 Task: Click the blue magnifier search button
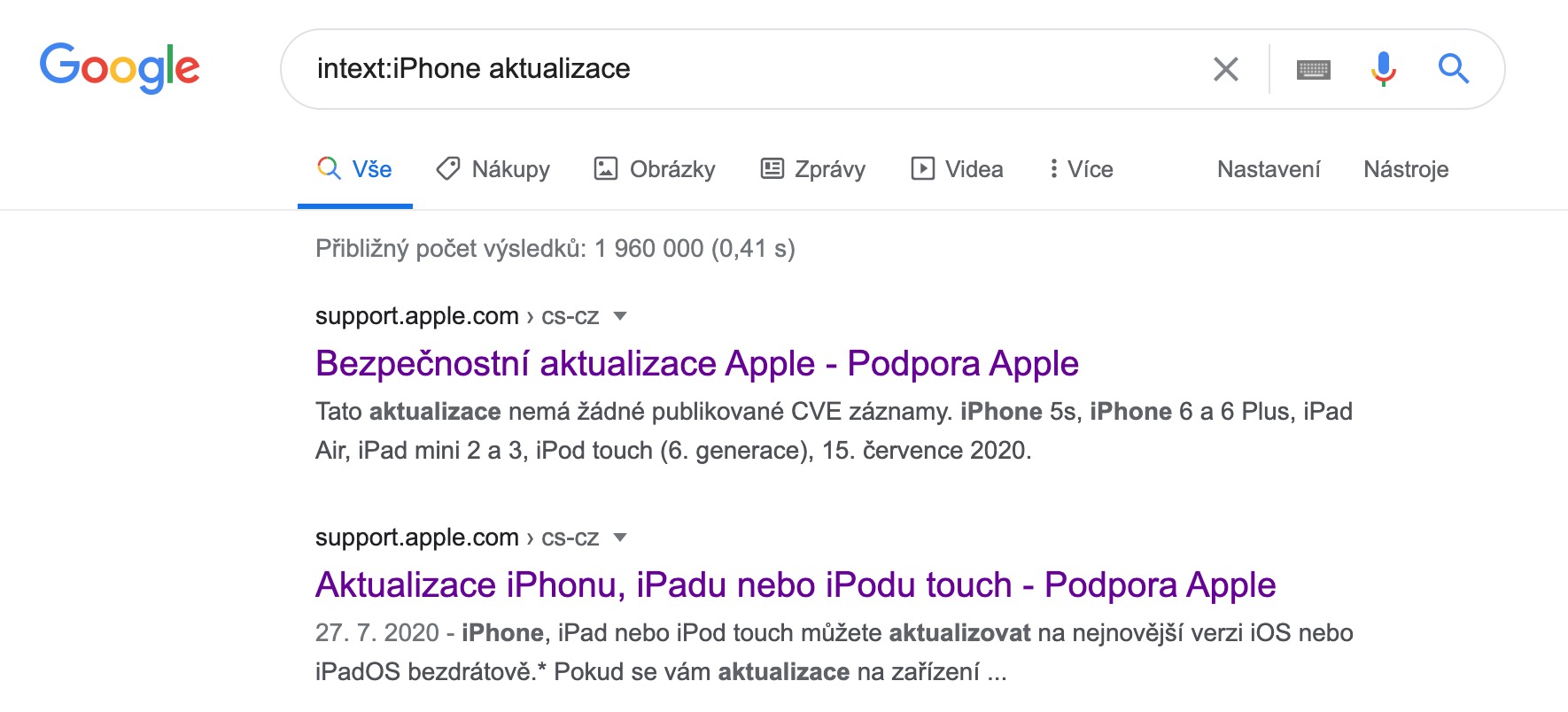pos(1453,68)
